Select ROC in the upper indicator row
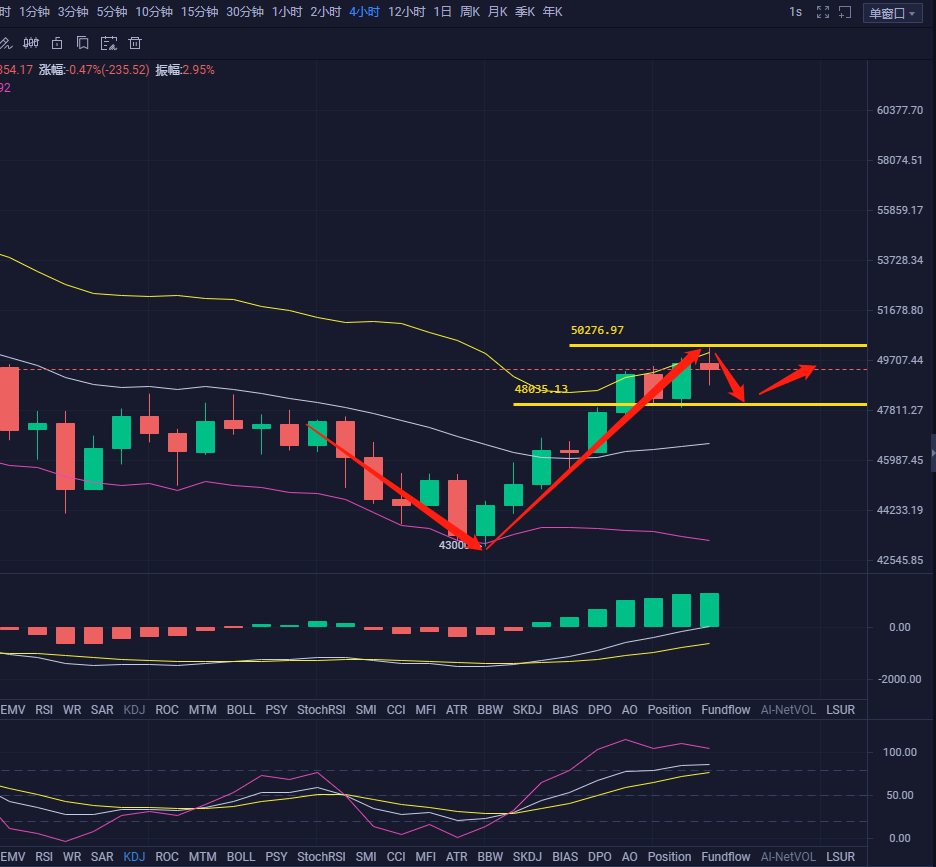 [167, 710]
